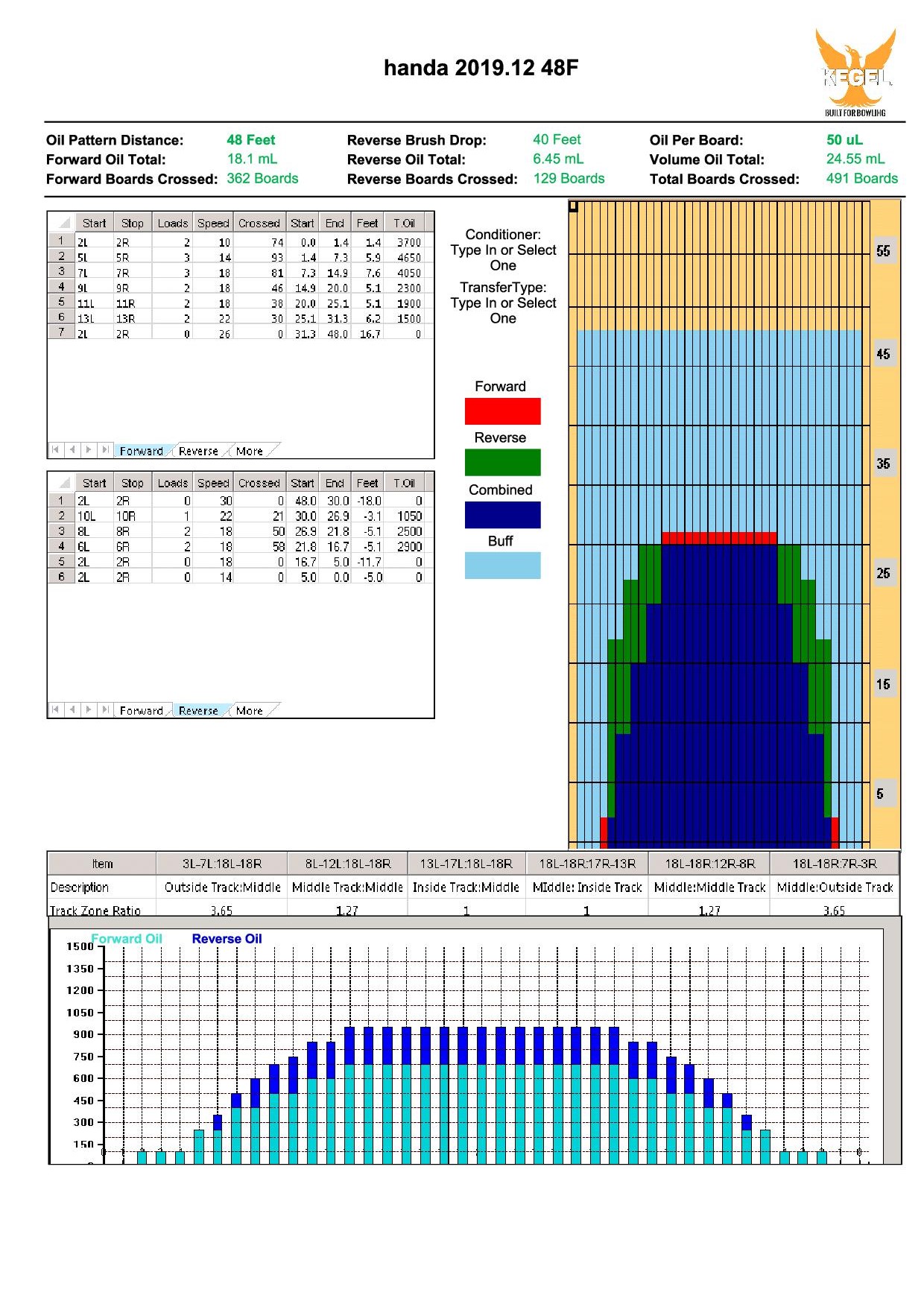Click the zone header 18L-18R:7R-3R
Image resolution: width=924 pixels, height=1307 pixels.
point(835,864)
